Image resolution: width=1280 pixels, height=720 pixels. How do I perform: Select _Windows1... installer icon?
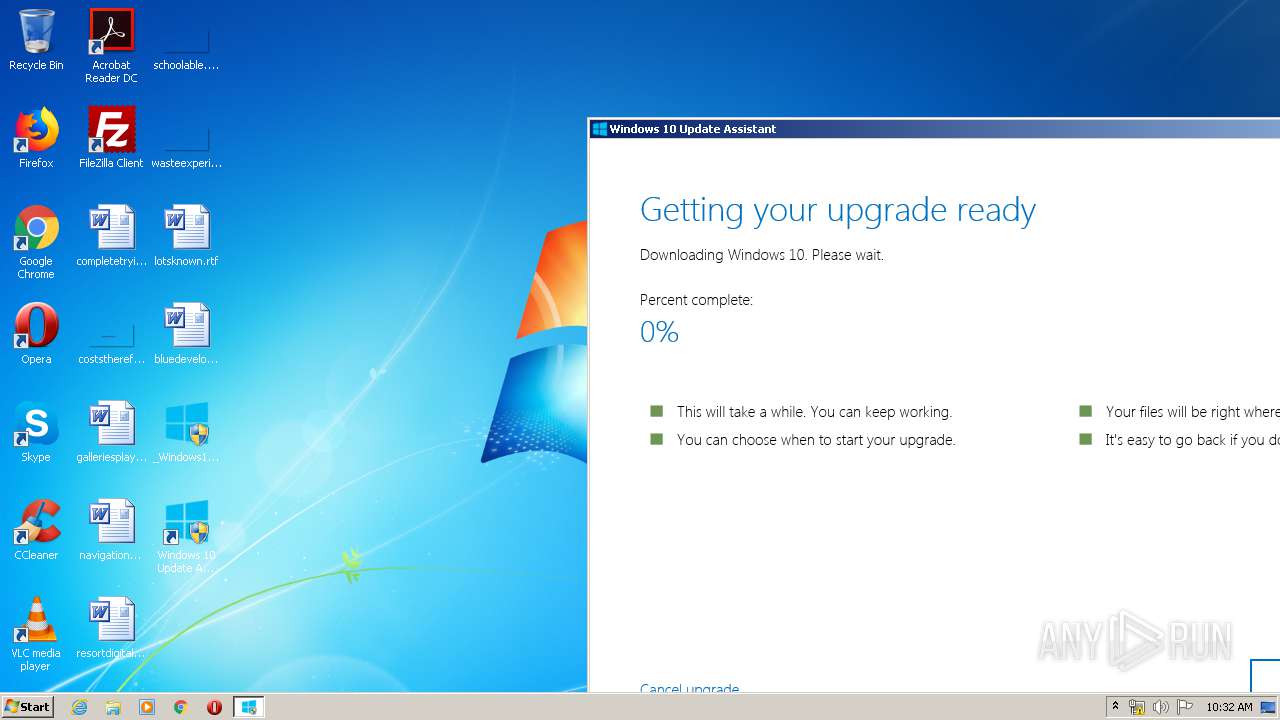[x=186, y=432]
